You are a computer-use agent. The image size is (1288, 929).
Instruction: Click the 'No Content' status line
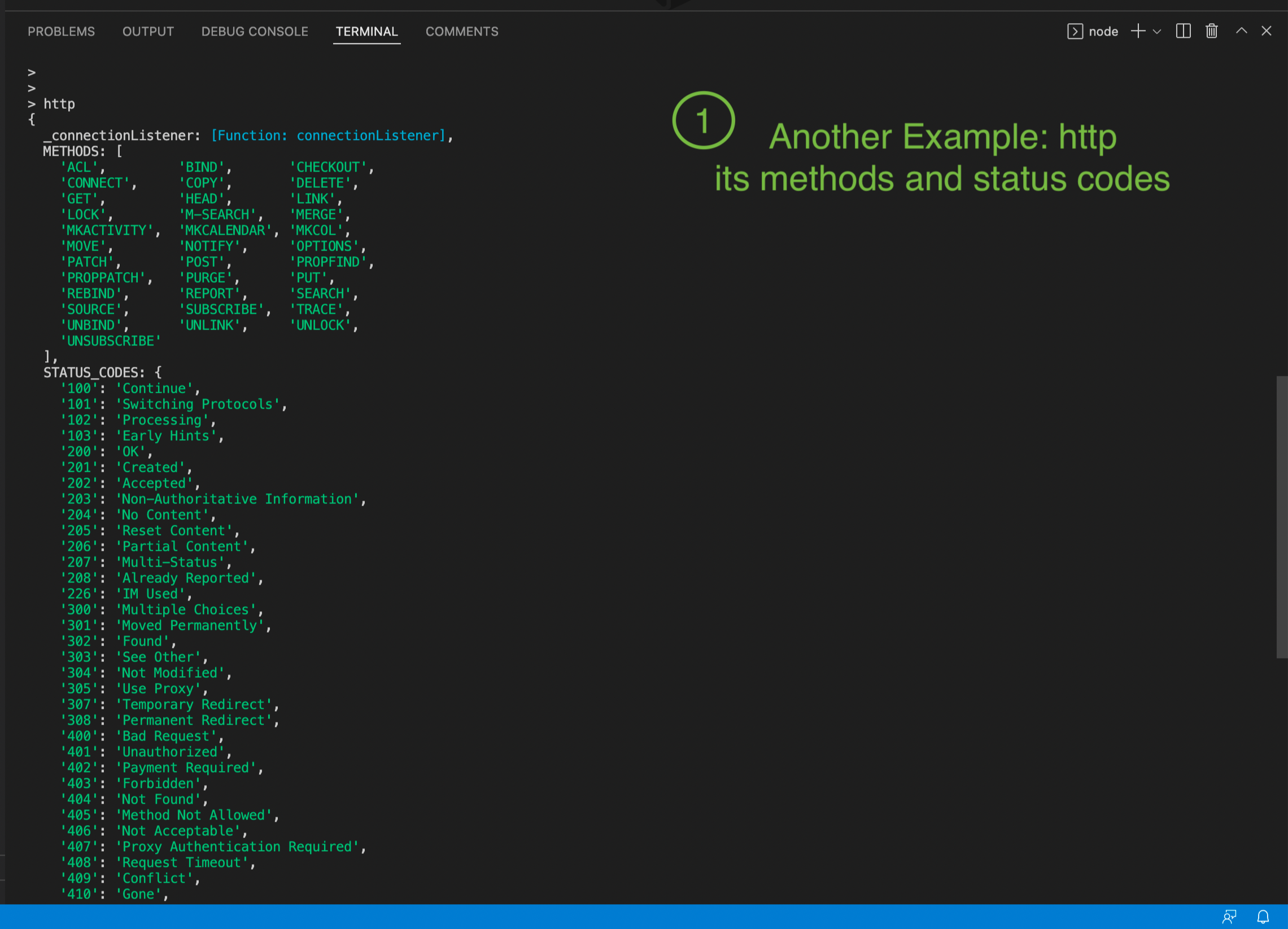click(138, 515)
